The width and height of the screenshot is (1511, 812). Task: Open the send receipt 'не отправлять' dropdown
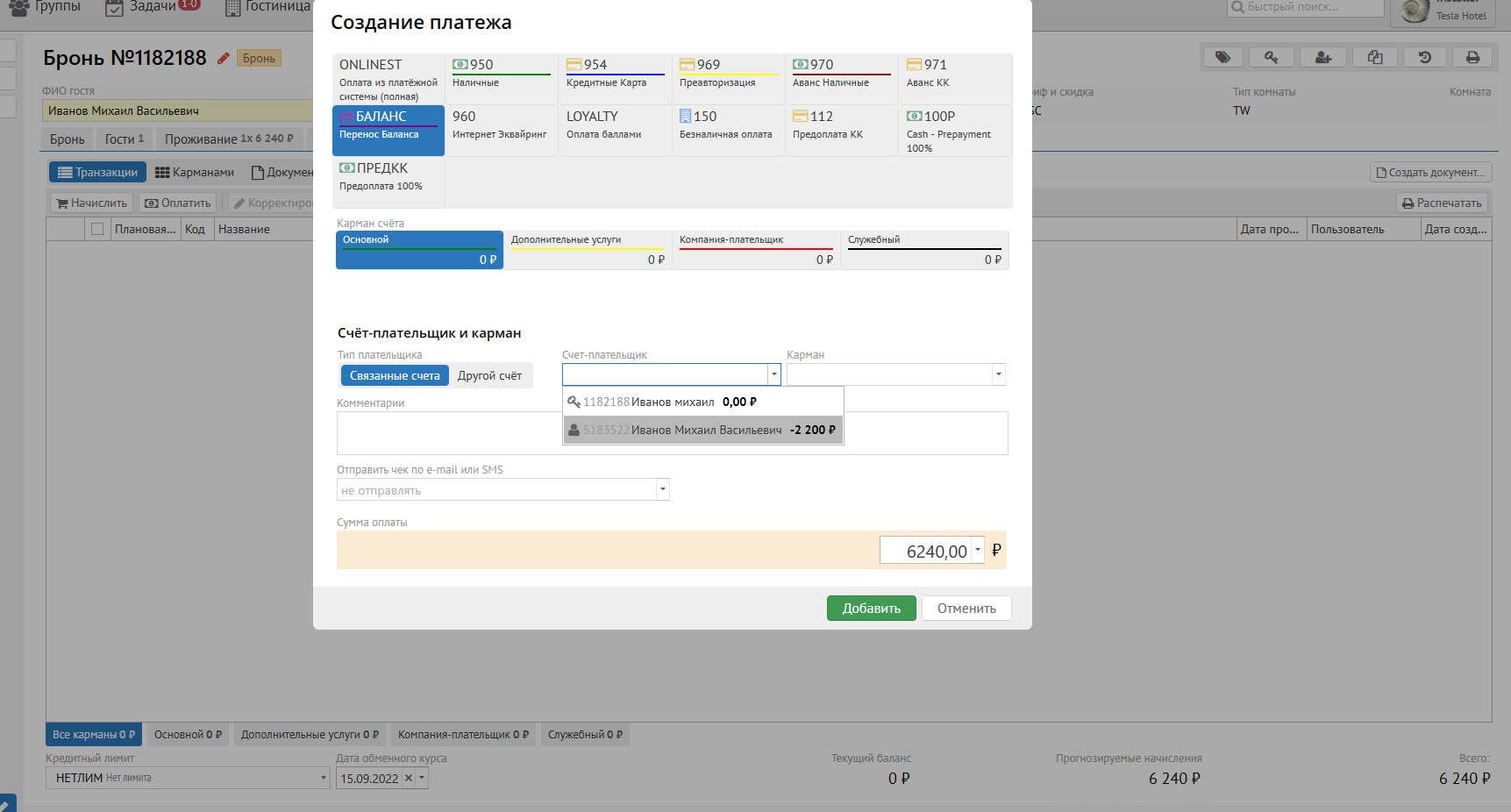663,489
